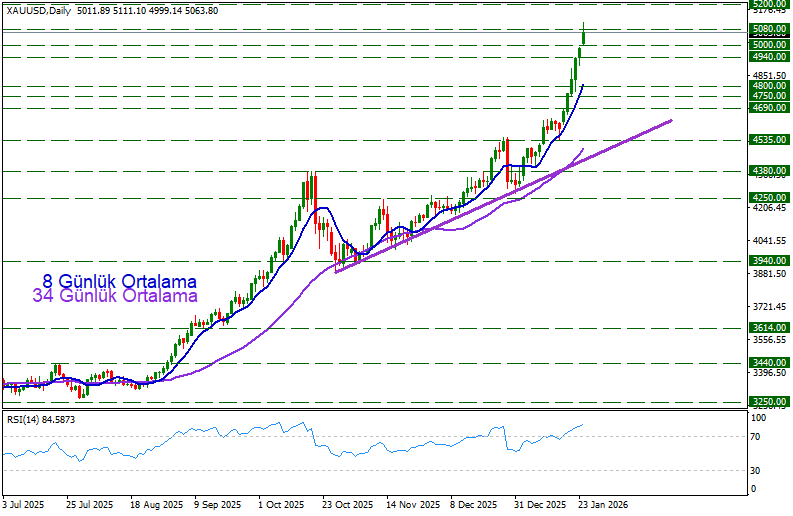Viewport: 793px width, 516px height.
Task: Click the 5200.00 price level tag
Action: (769, 4)
